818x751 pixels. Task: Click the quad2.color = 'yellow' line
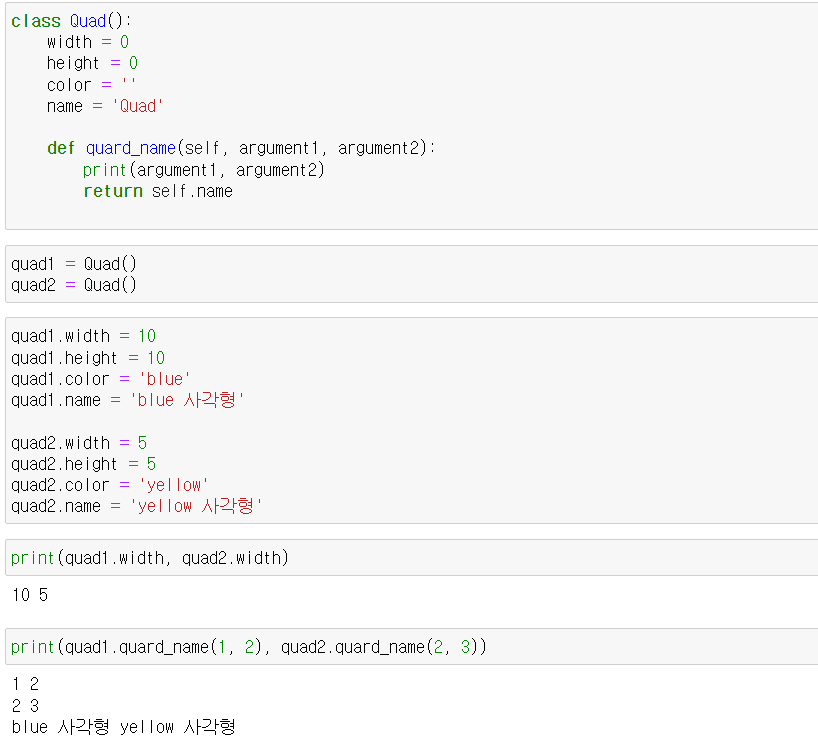point(110,485)
